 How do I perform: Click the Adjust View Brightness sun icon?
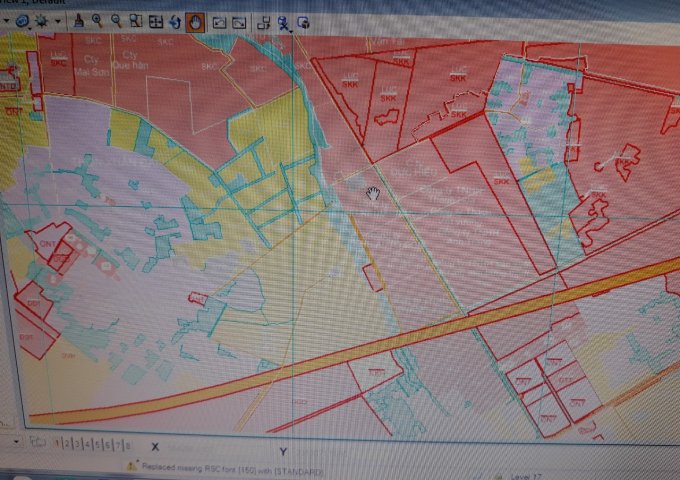[x=43, y=20]
